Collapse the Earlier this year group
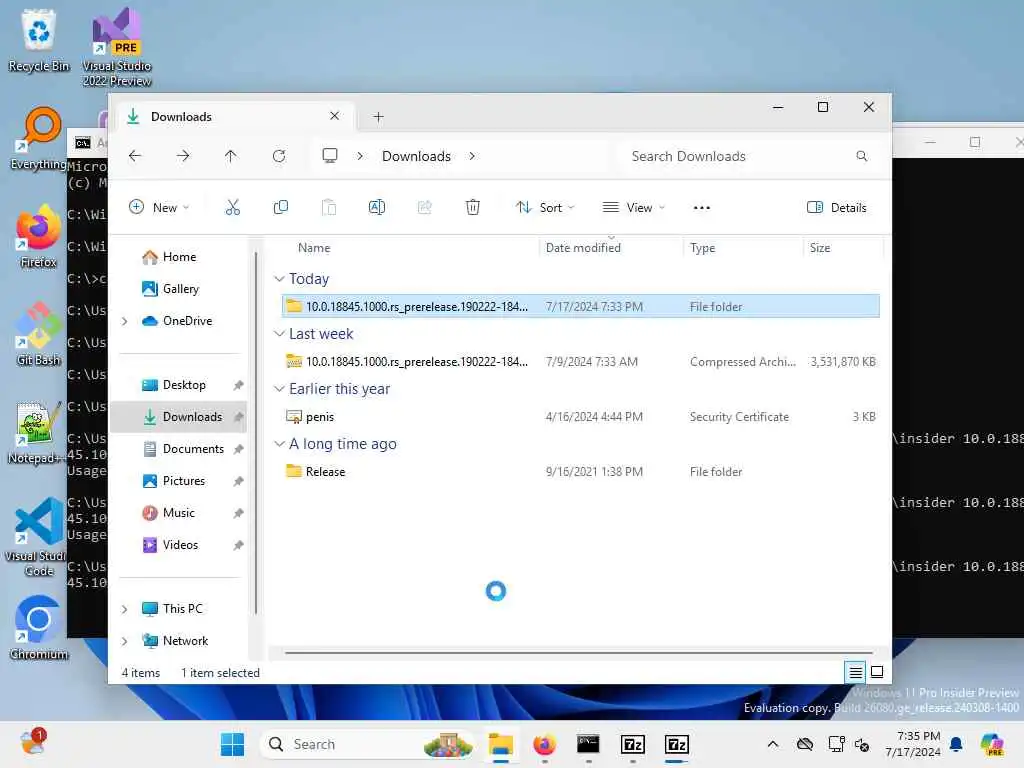This screenshot has width=1024, height=768. 280,389
